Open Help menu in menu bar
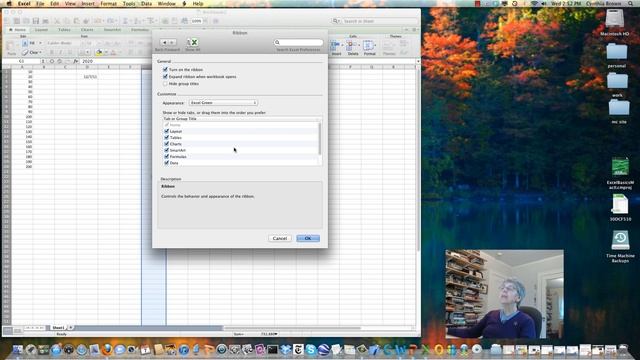This screenshot has width=640, height=360. point(198,4)
